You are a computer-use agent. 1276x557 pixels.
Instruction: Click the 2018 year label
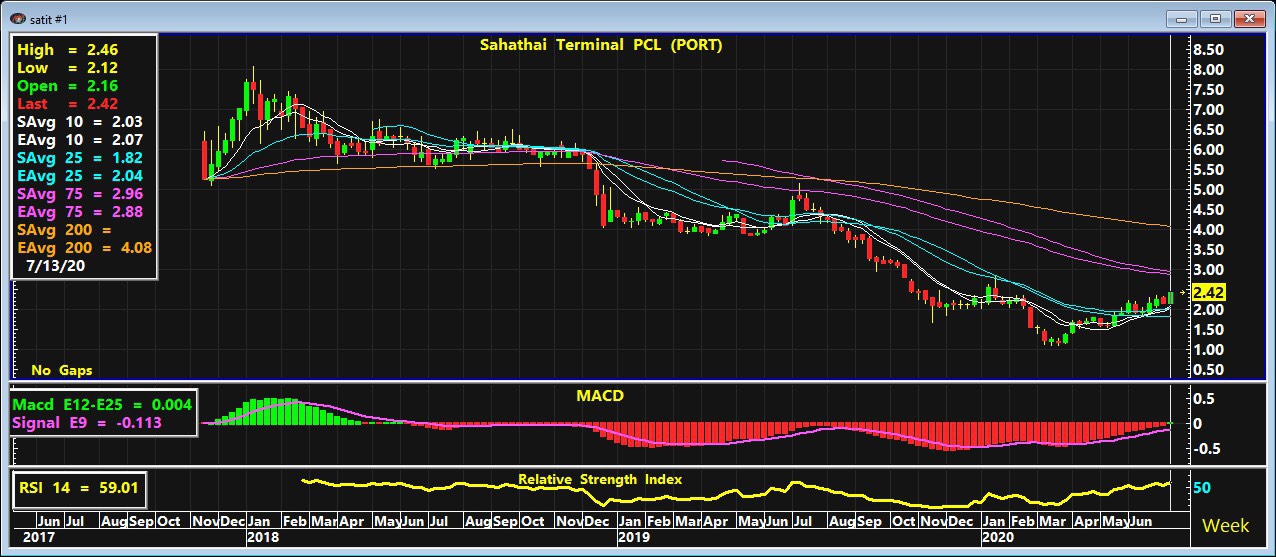[x=261, y=538]
